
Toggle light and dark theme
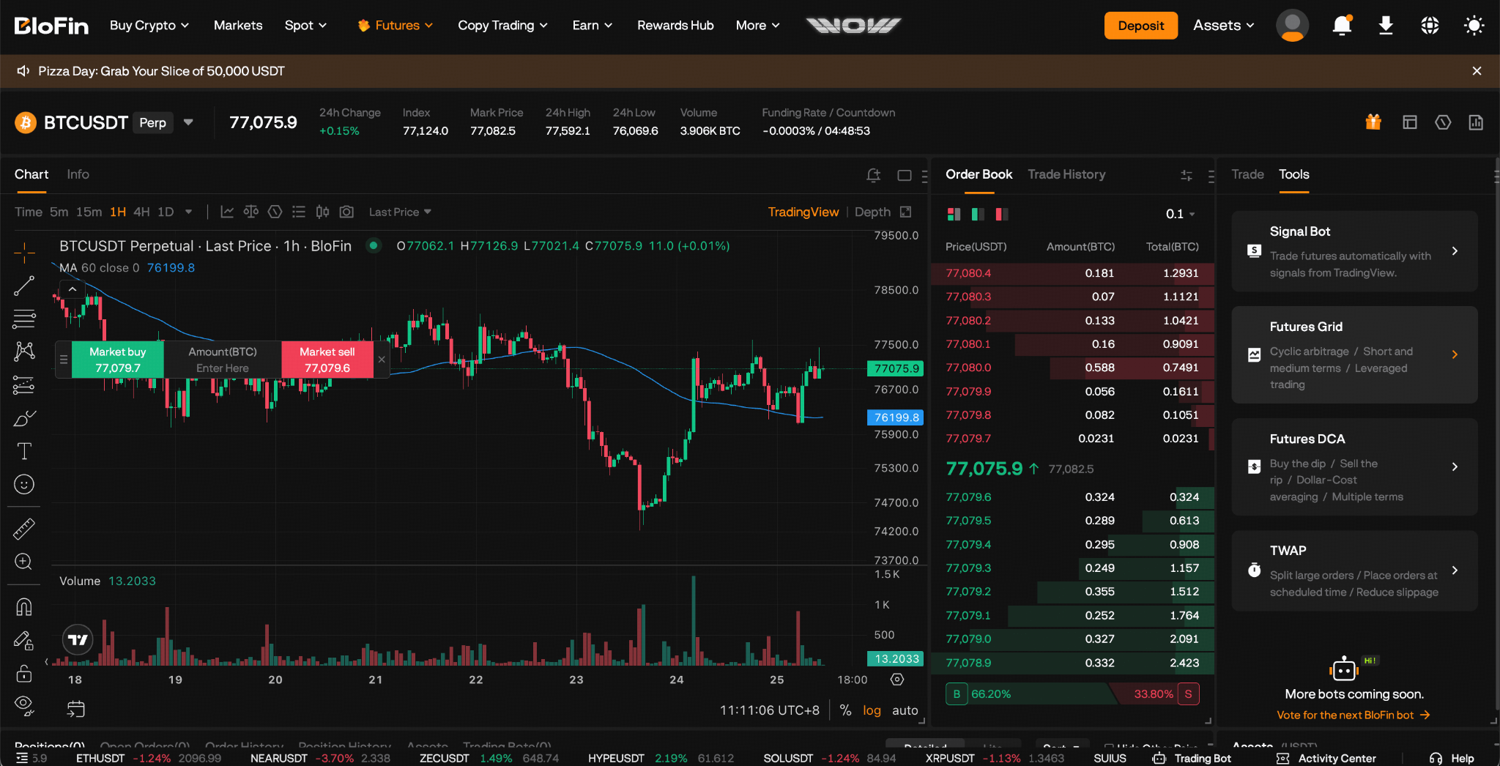pos(1474,26)
